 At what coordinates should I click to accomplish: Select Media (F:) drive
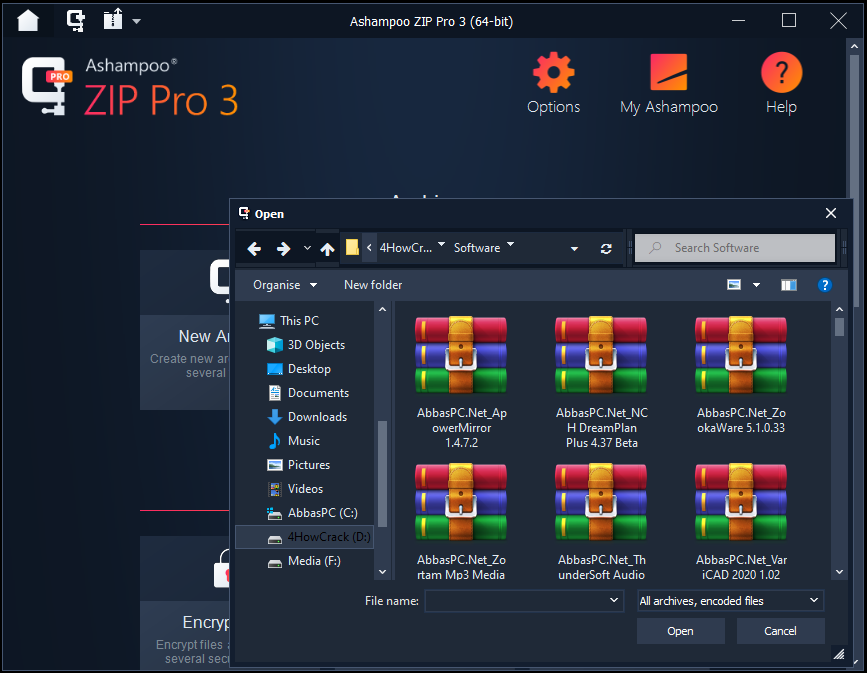(x=304, y=561)
